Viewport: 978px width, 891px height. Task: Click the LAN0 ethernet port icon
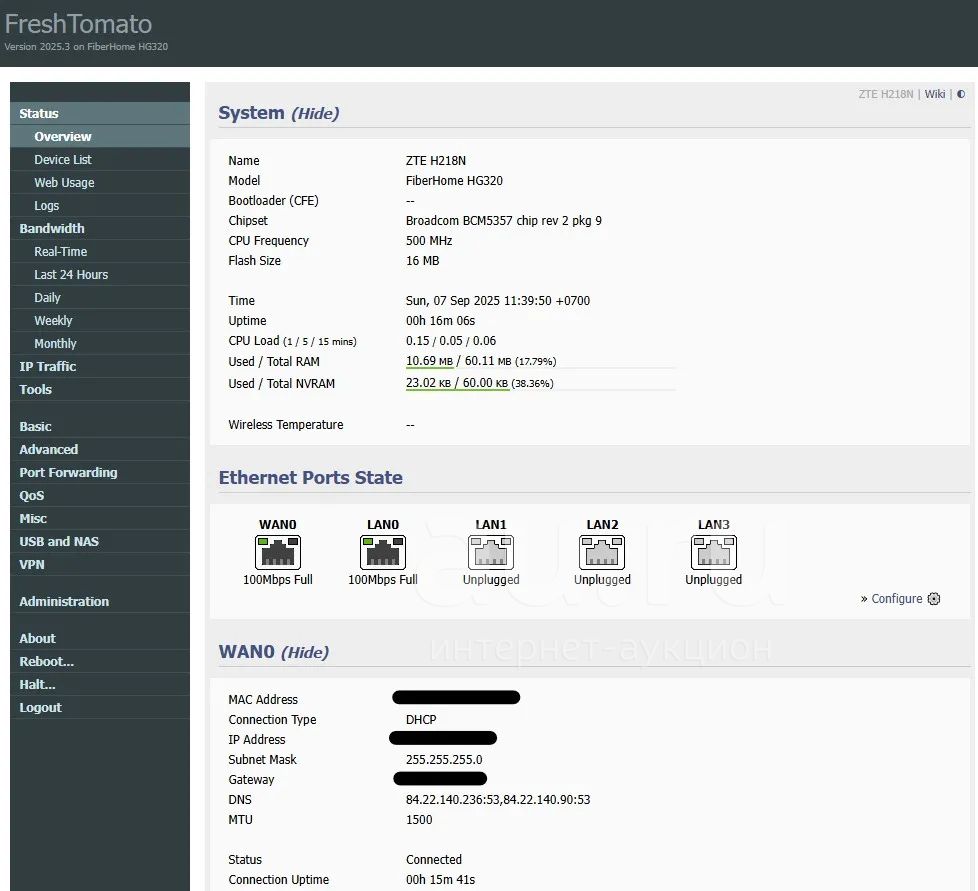click(x=382, y=552)
